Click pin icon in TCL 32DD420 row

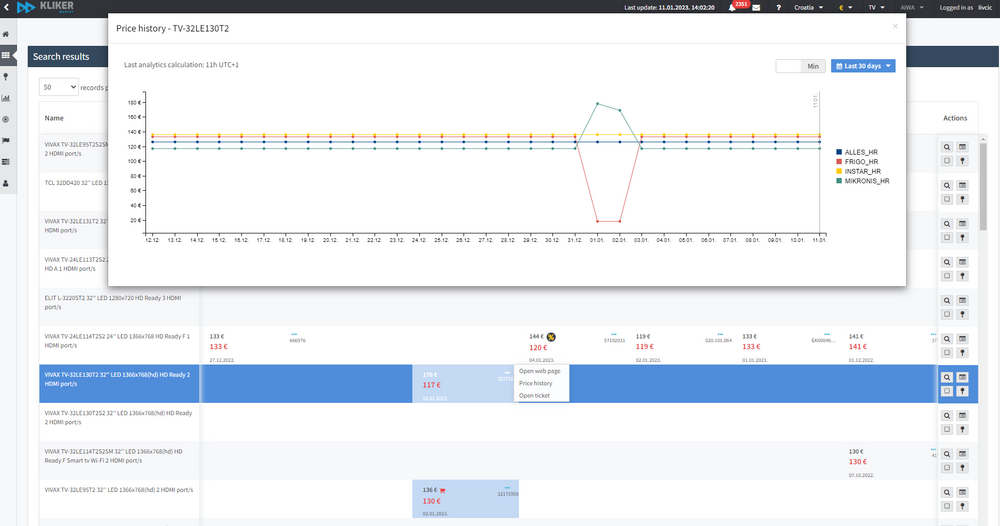pyautogui.click(x=962, y=200)
